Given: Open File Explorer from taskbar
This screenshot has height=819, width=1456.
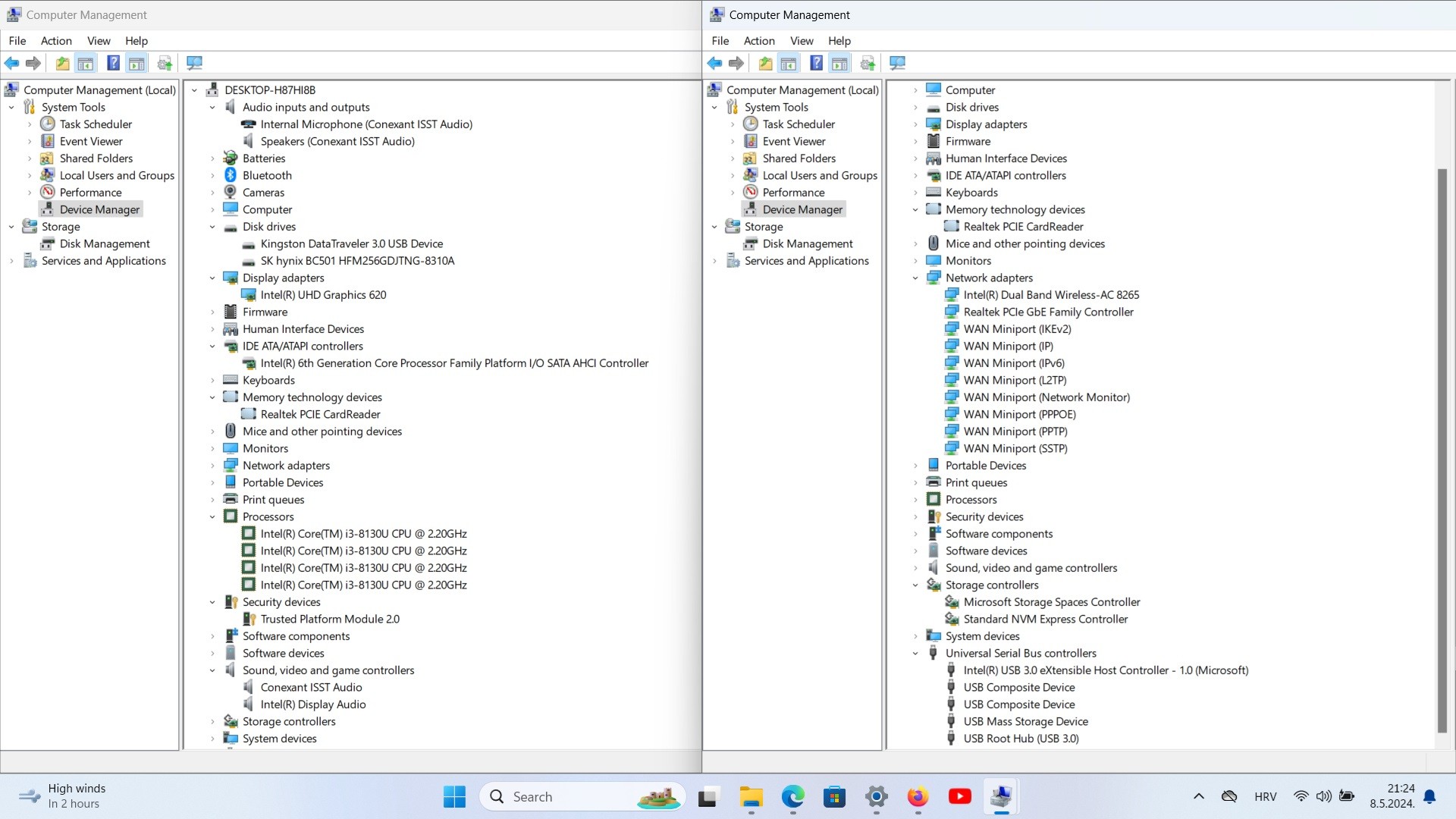Looking at the screenshot, I should 752,797.
